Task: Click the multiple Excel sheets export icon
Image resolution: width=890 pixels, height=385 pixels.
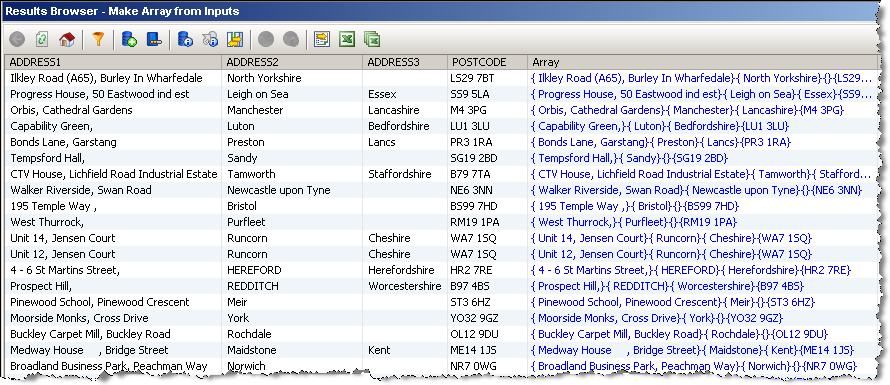Action: click(x=372, y=39)
